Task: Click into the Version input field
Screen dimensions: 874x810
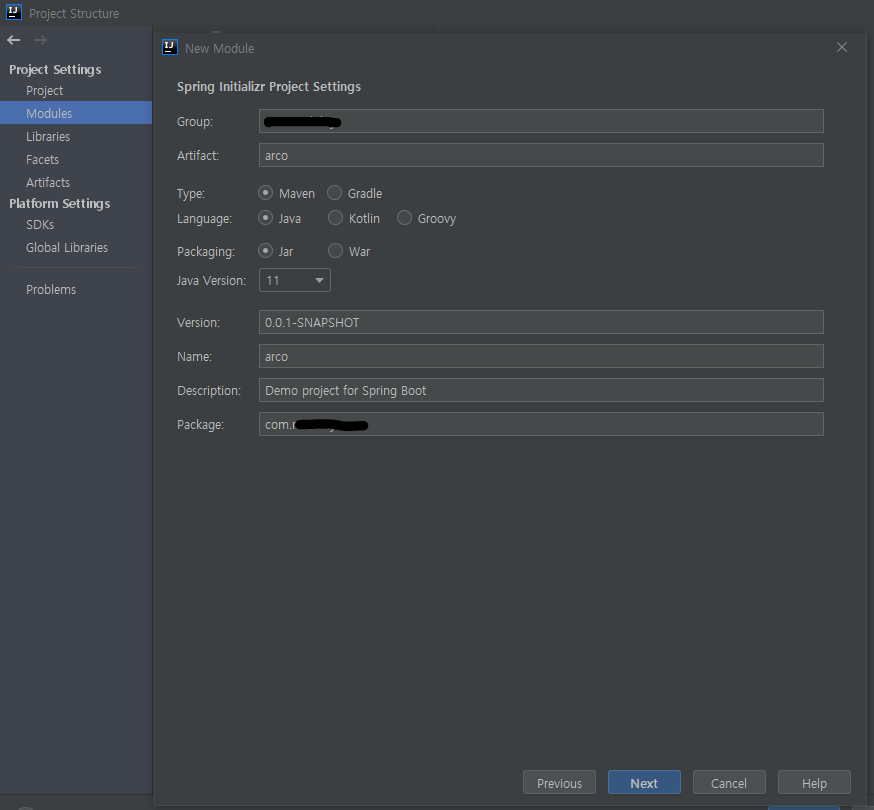Action: 541,322
